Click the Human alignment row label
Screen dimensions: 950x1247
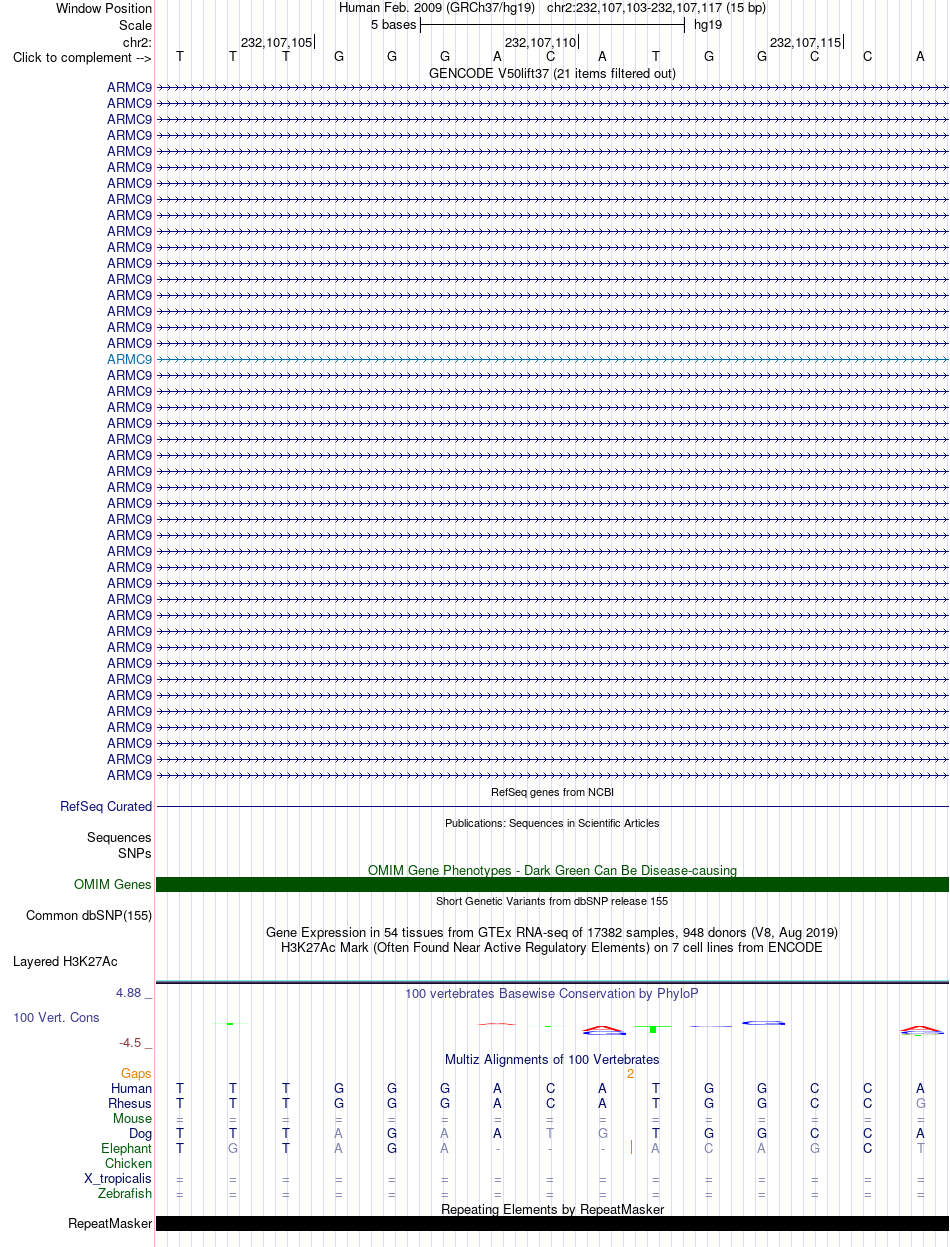pos(132,1089)
